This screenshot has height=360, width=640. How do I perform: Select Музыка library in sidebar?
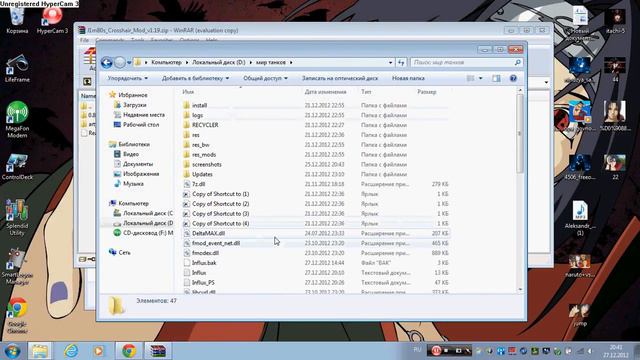coord(129,184)
